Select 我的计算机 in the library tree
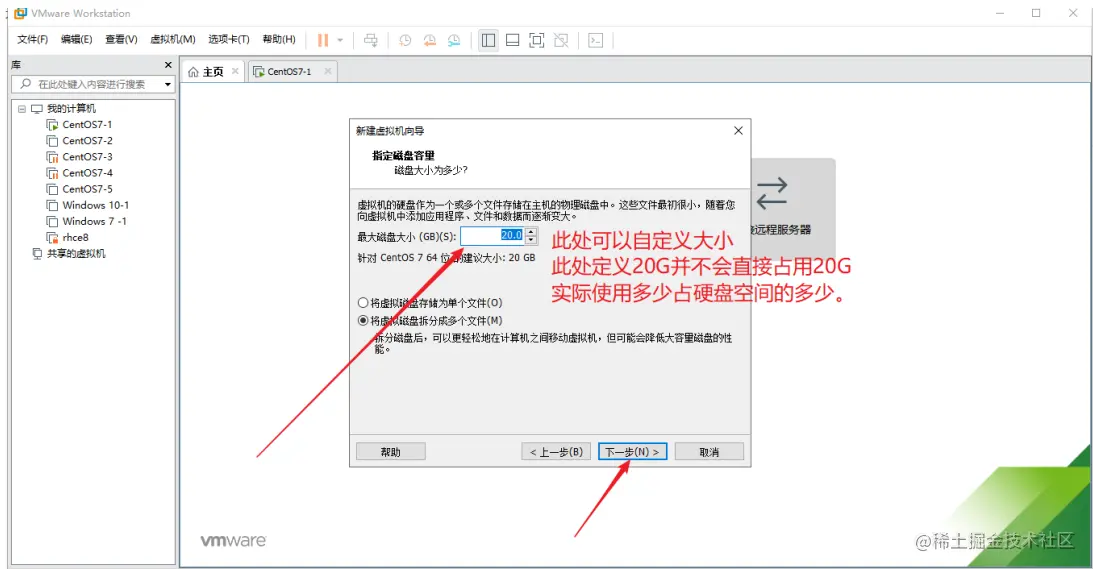This screenshot has width=1093, height=569. click(71, 109)
